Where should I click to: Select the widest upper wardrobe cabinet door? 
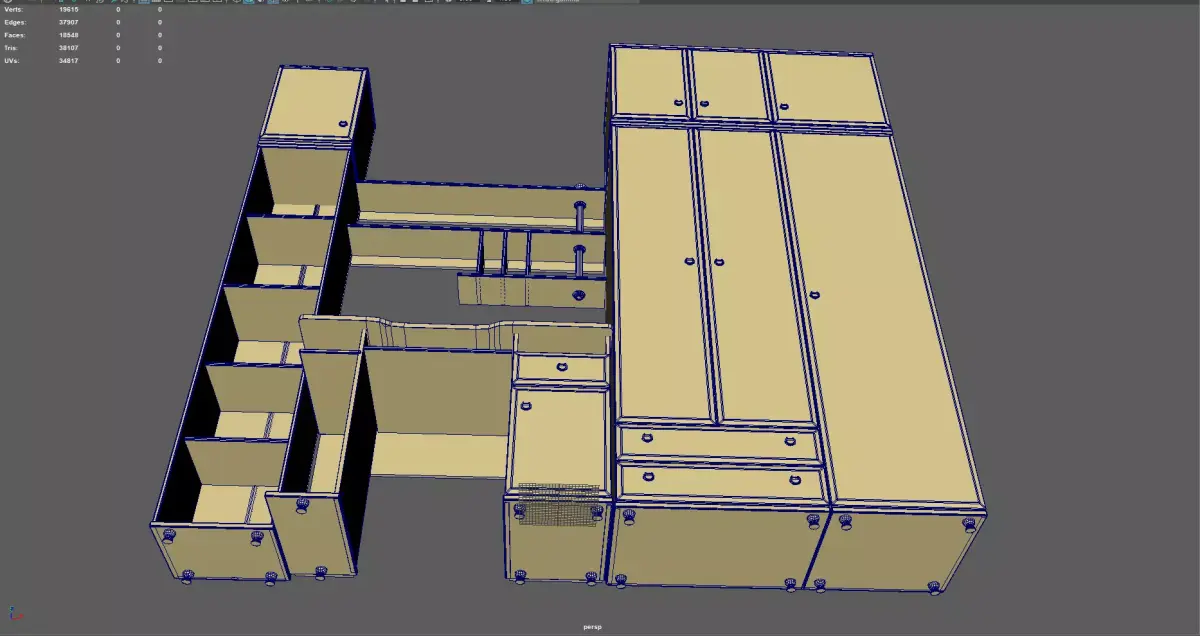click(x=830, y=88)
